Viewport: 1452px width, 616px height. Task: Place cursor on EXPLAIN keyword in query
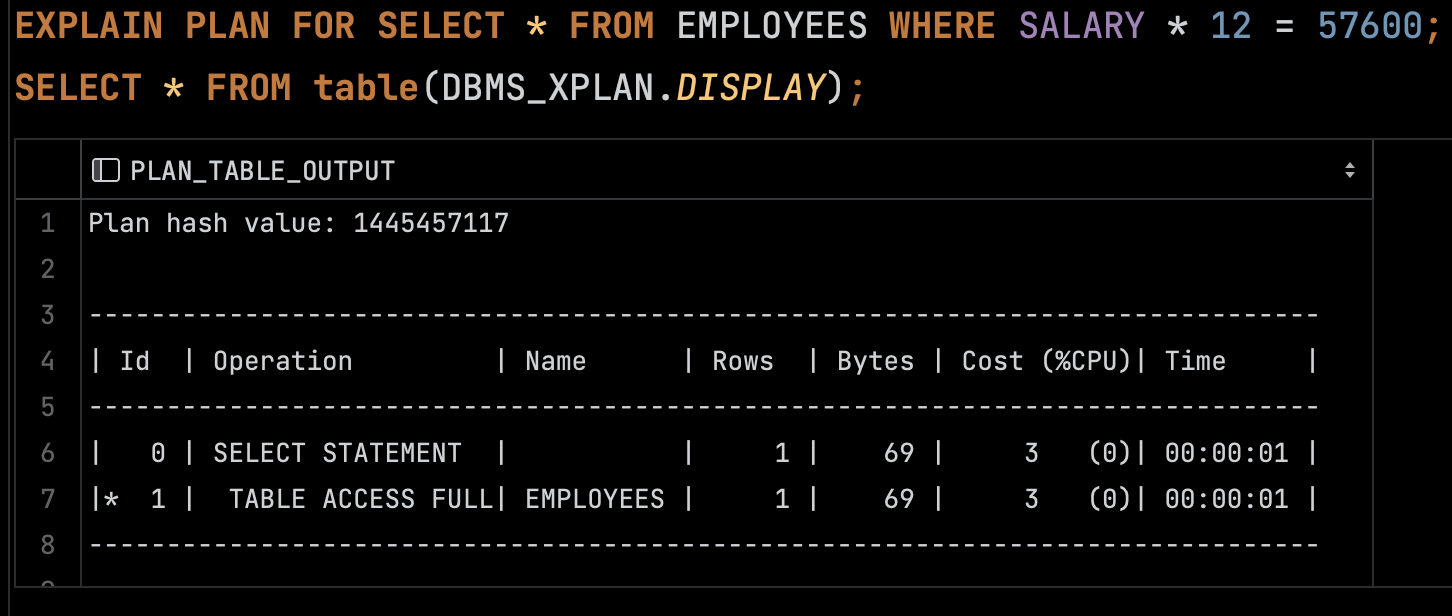point(89,26)
